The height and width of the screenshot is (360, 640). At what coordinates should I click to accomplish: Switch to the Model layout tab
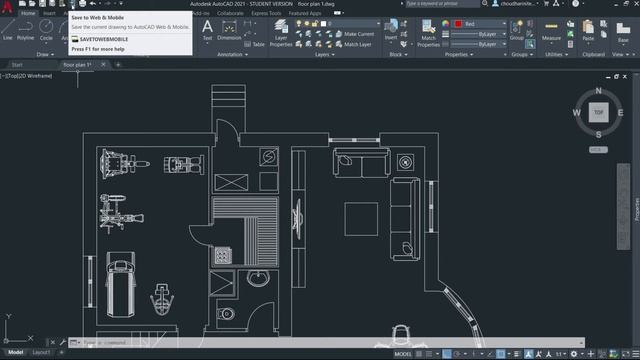[16, 352]
